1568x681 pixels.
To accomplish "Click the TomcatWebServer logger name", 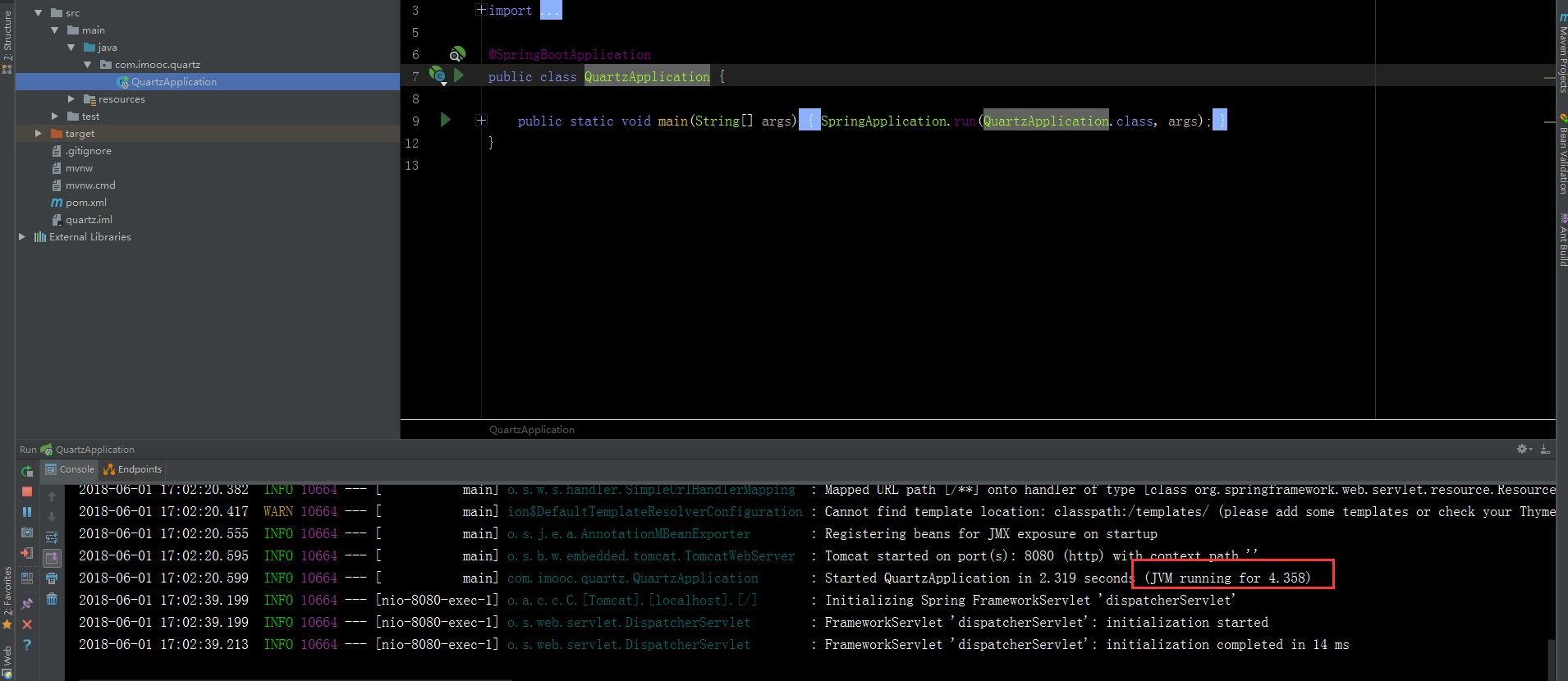I will pyautogui.click(x=651, y=556).
